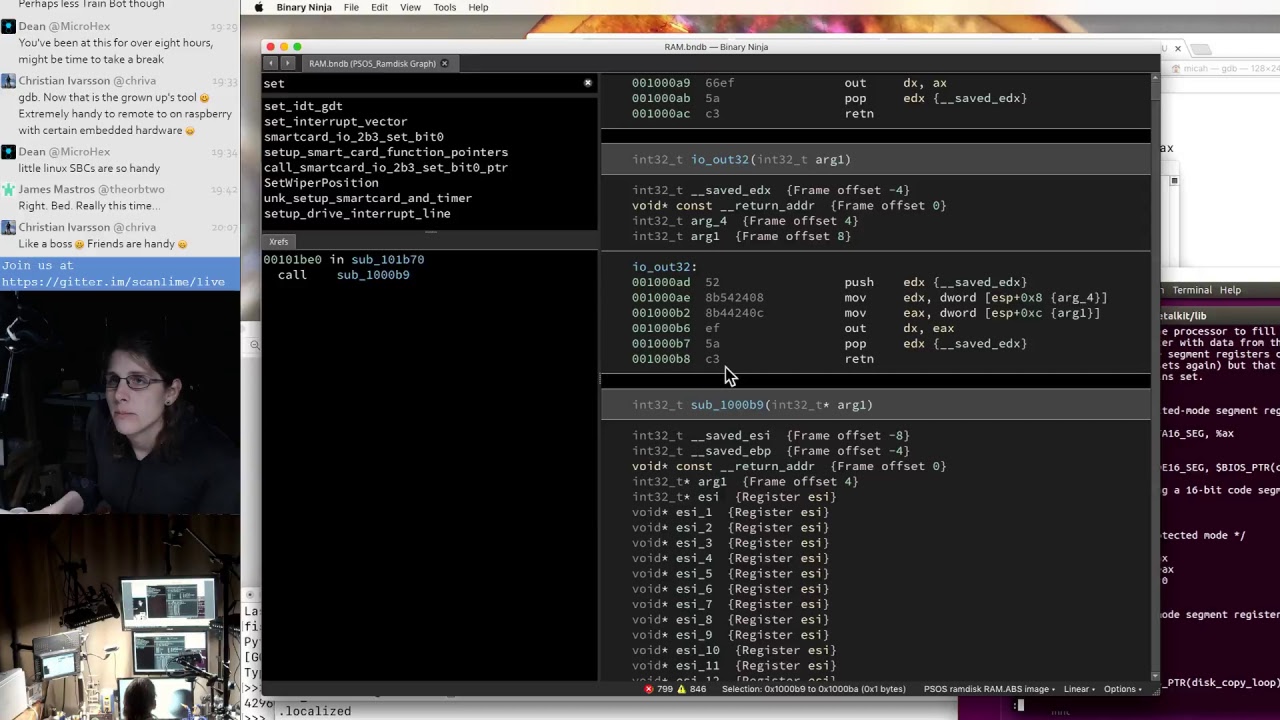Open the Tools menu

[x=445, y=7]
